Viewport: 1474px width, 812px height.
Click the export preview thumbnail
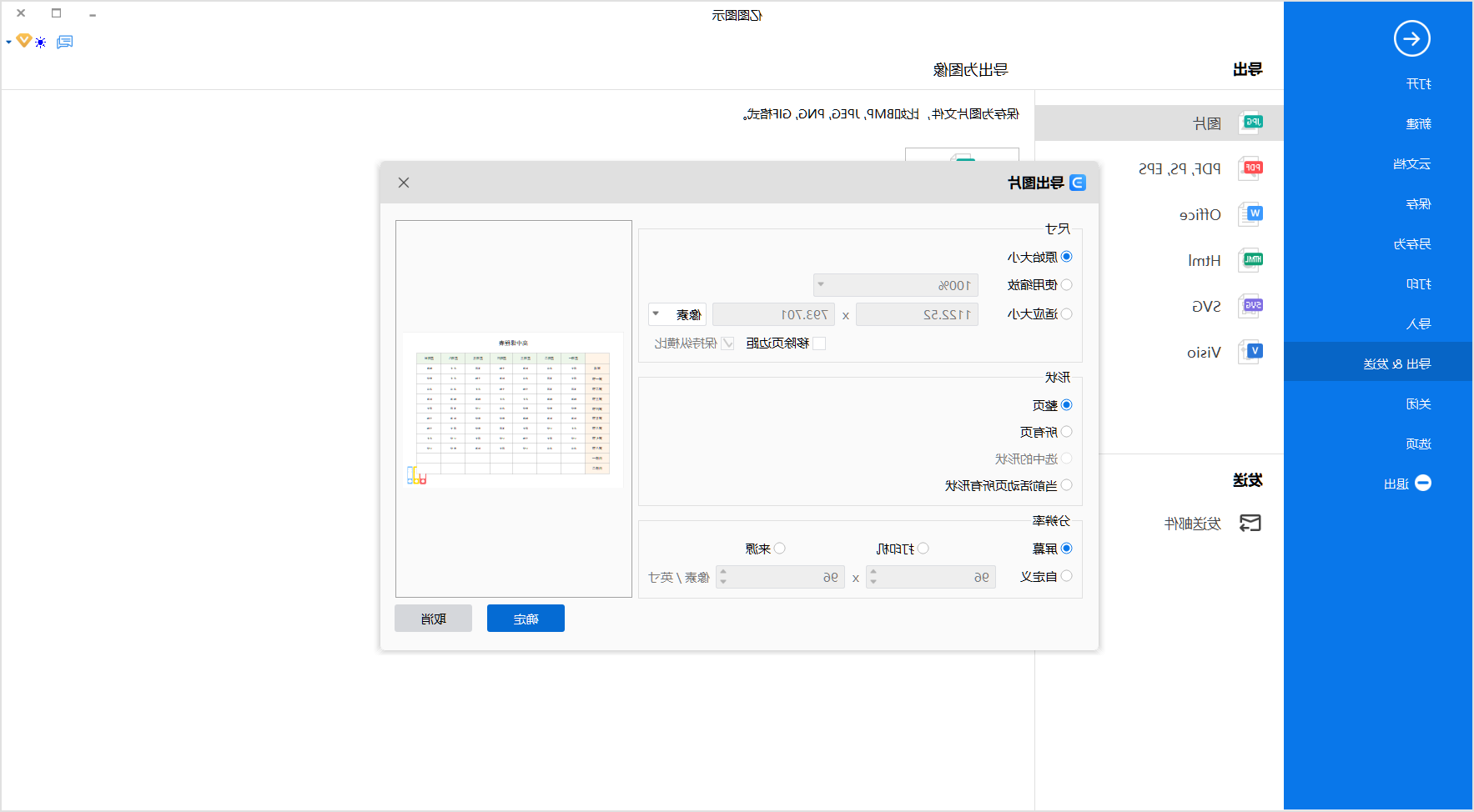pos(513,410)
